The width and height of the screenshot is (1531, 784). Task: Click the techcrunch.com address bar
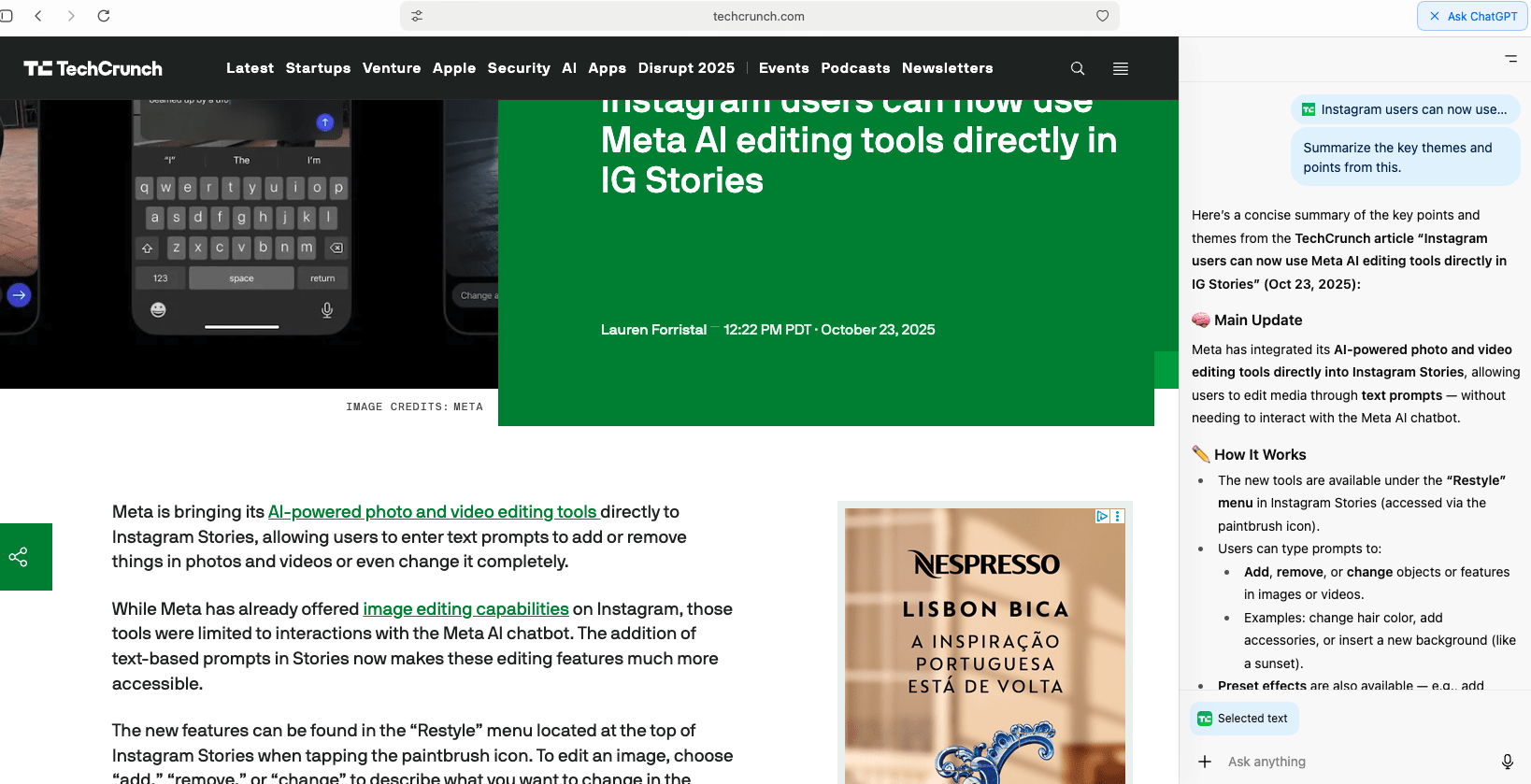[x=759, y=16]
